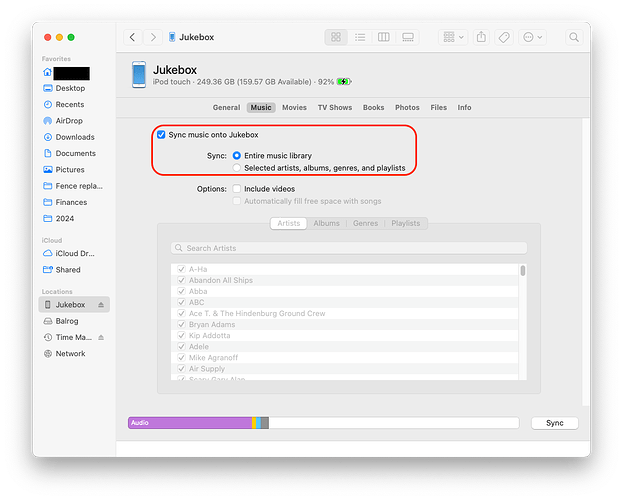The image size is (623, 500).
Task: Click the artist list scrollbar thumb
Action: (x=523, y=271)
